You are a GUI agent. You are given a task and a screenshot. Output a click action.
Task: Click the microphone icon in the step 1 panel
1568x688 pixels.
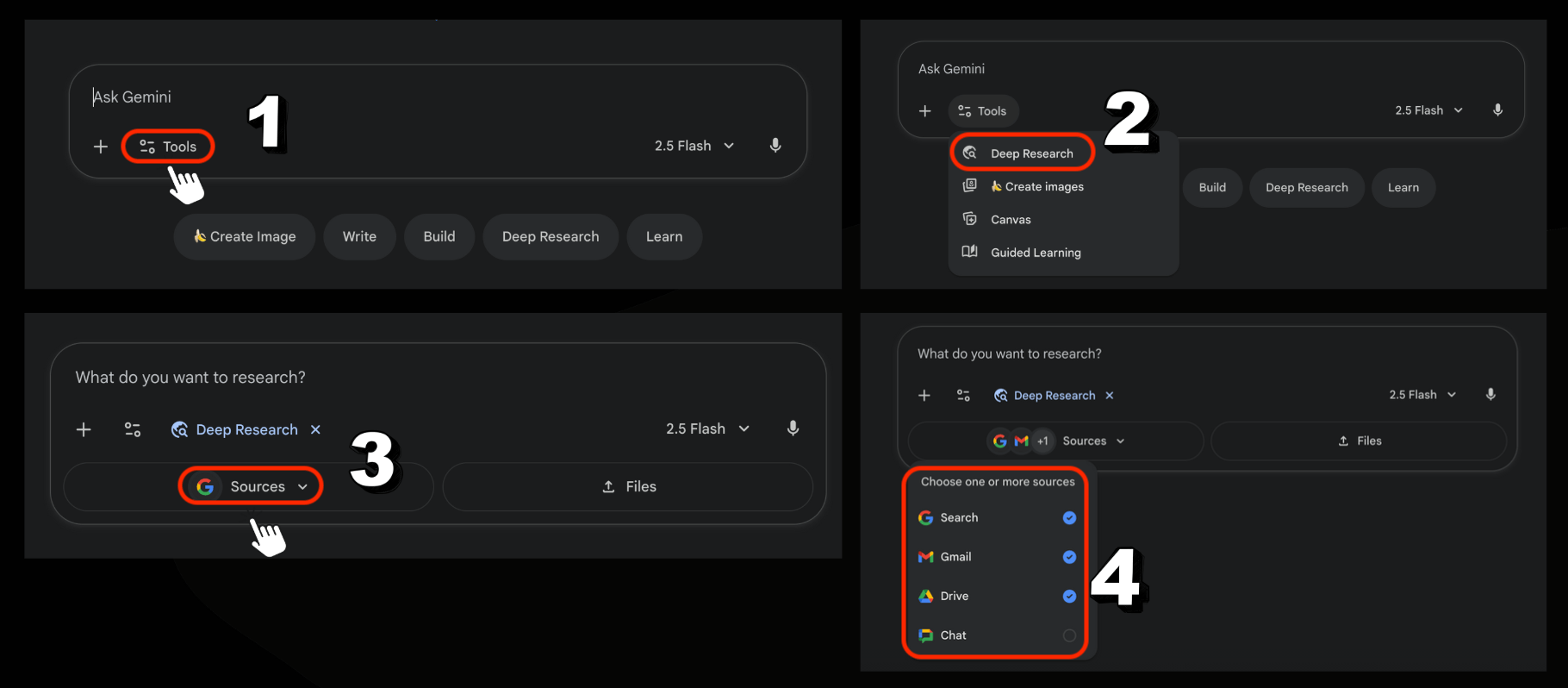click(x=775, y=146)
